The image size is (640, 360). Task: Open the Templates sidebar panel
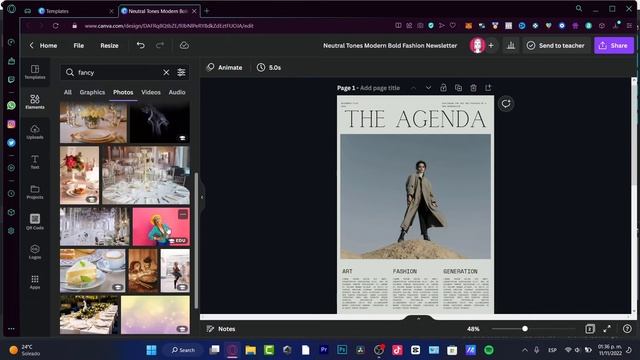(35, 72)
